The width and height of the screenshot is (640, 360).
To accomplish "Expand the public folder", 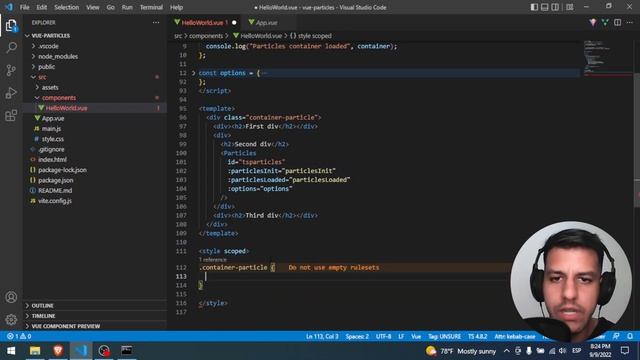I will 46,67.
